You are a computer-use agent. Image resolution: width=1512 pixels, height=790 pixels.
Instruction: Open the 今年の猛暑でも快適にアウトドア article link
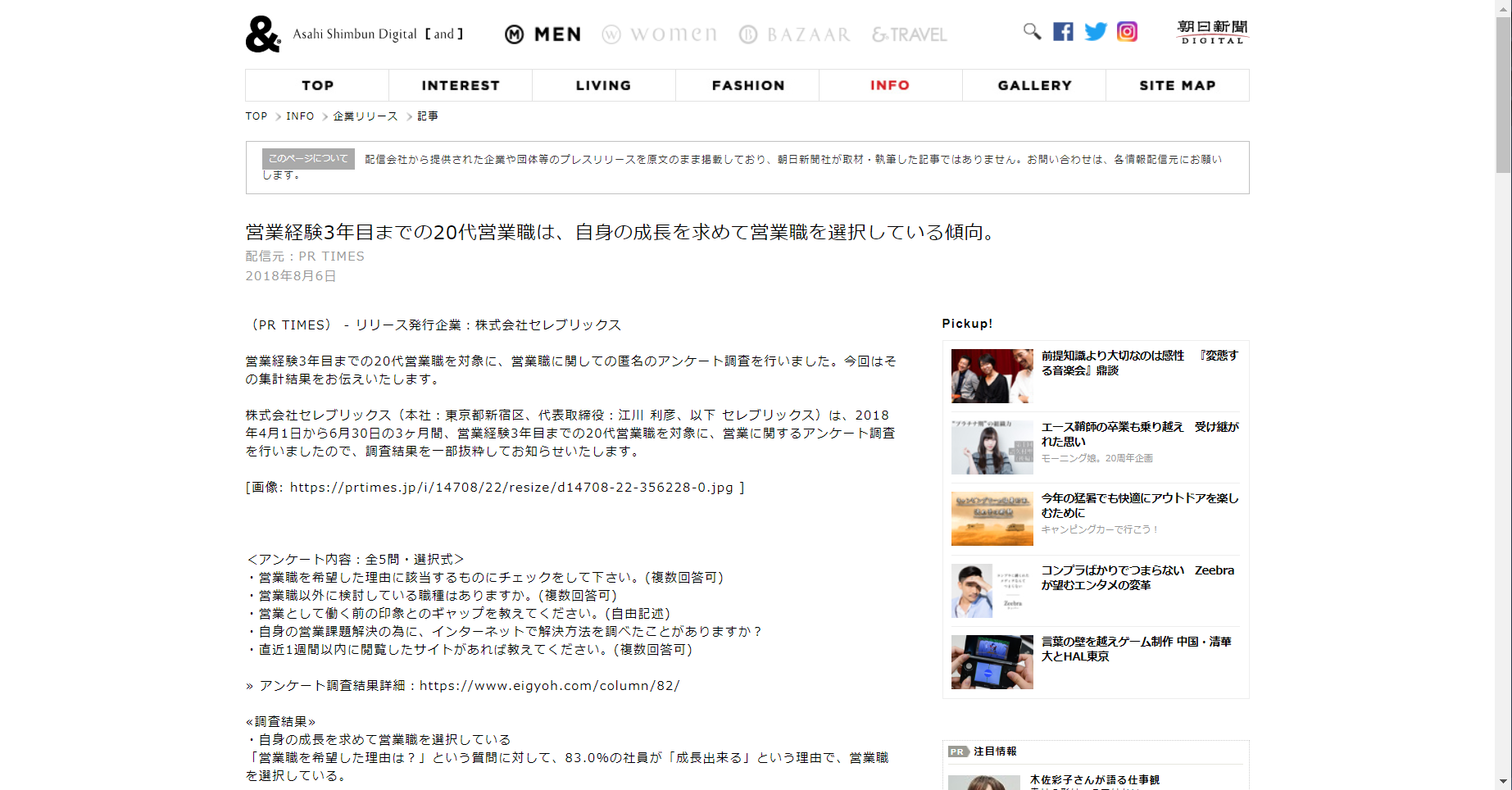click(1139, 506)
